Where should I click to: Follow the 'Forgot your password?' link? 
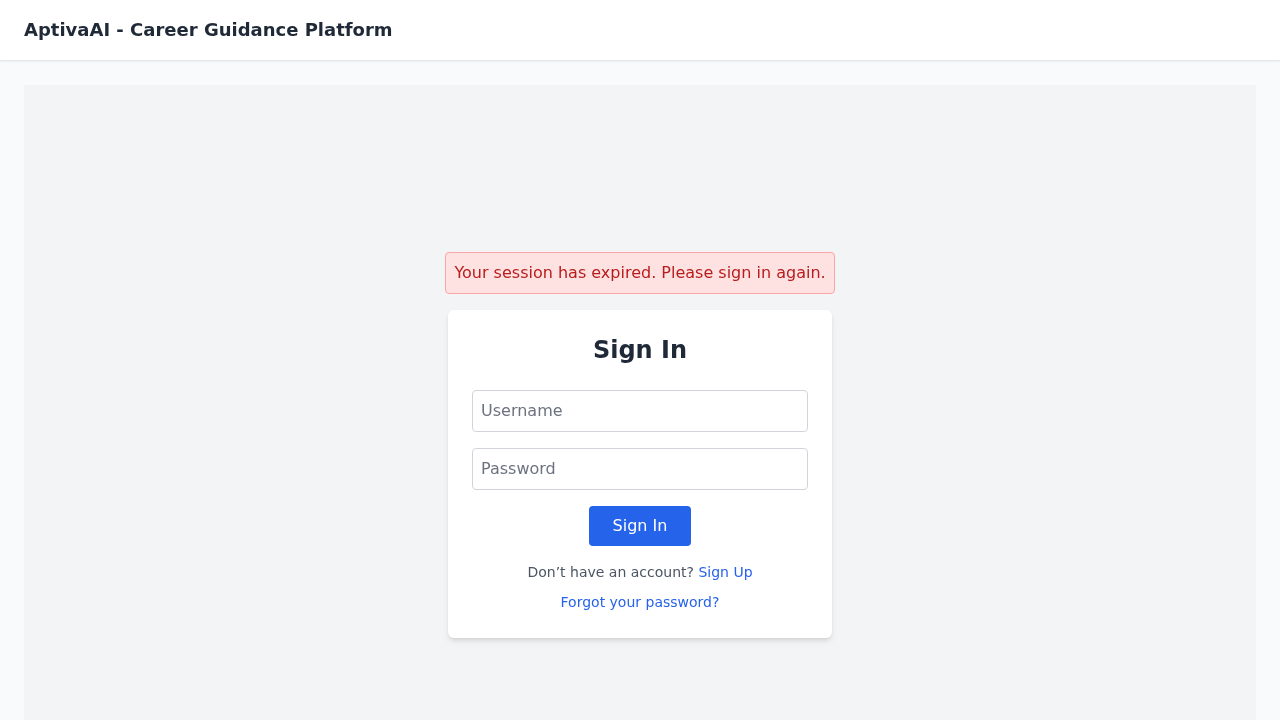coord(640,602)
